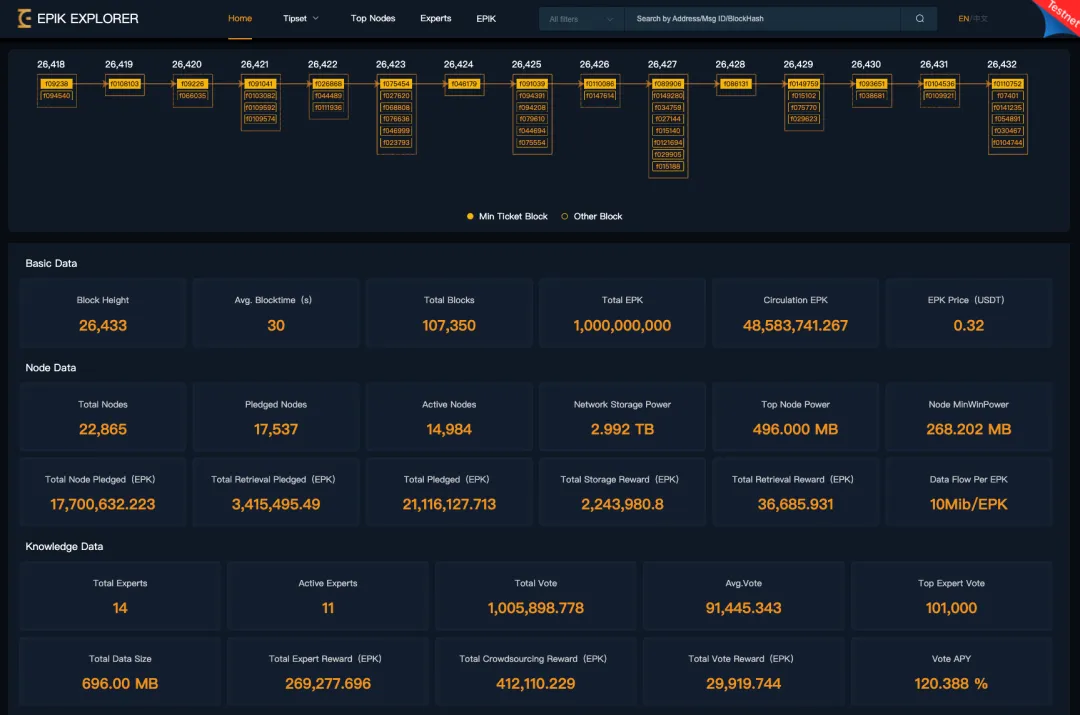Expand the Tipset dropdown menu
Viewport: 1080px width, 715px height.
tap(301, 19)
